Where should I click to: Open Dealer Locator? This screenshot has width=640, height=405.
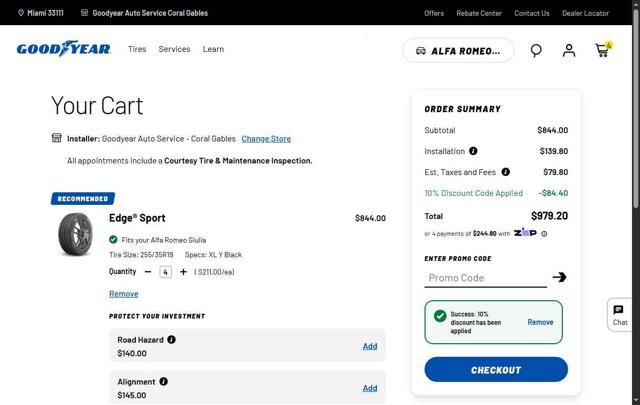[585, 13]
